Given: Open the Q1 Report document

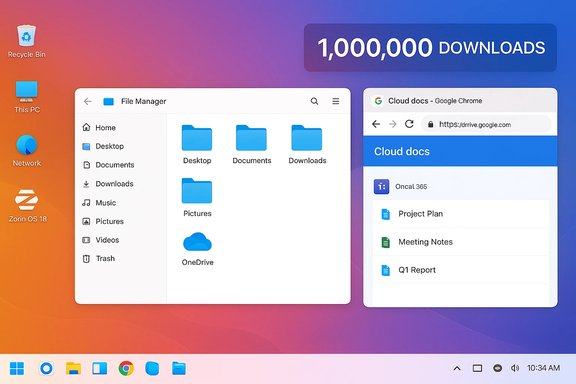Looking at the screenshot, I should tap(461, 270).
